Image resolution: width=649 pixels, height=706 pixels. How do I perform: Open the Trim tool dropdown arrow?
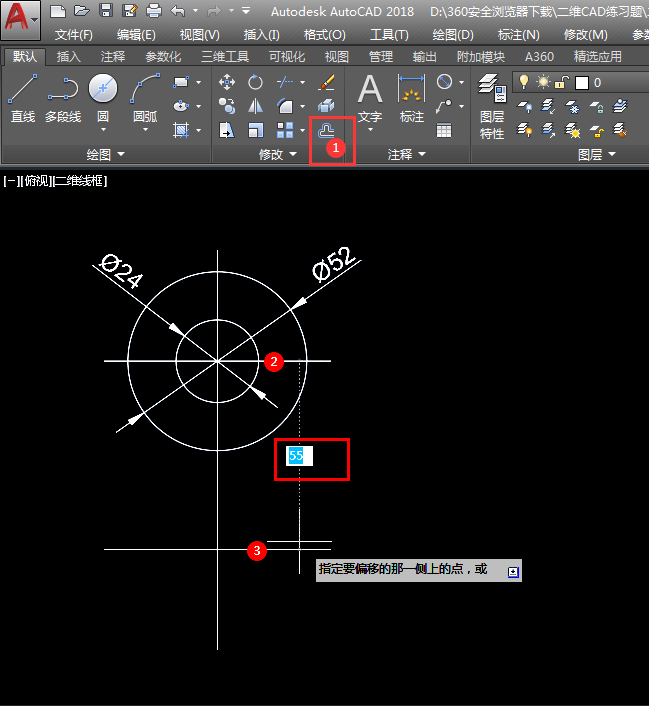coord(302,82)
